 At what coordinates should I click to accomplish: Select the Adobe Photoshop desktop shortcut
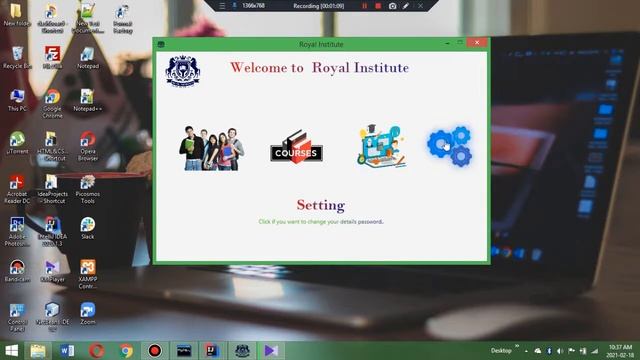click(x=17, y=232)
